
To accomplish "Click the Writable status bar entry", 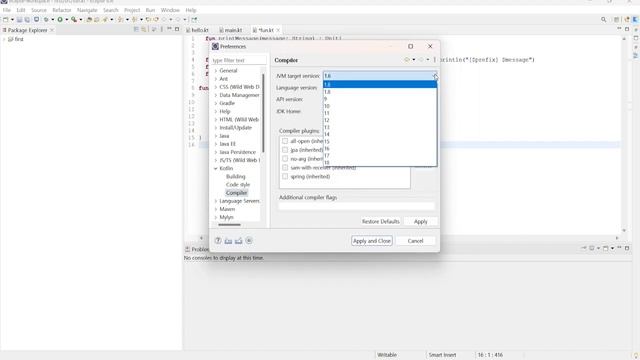I will pyautogui.click(x=387, y=355).
